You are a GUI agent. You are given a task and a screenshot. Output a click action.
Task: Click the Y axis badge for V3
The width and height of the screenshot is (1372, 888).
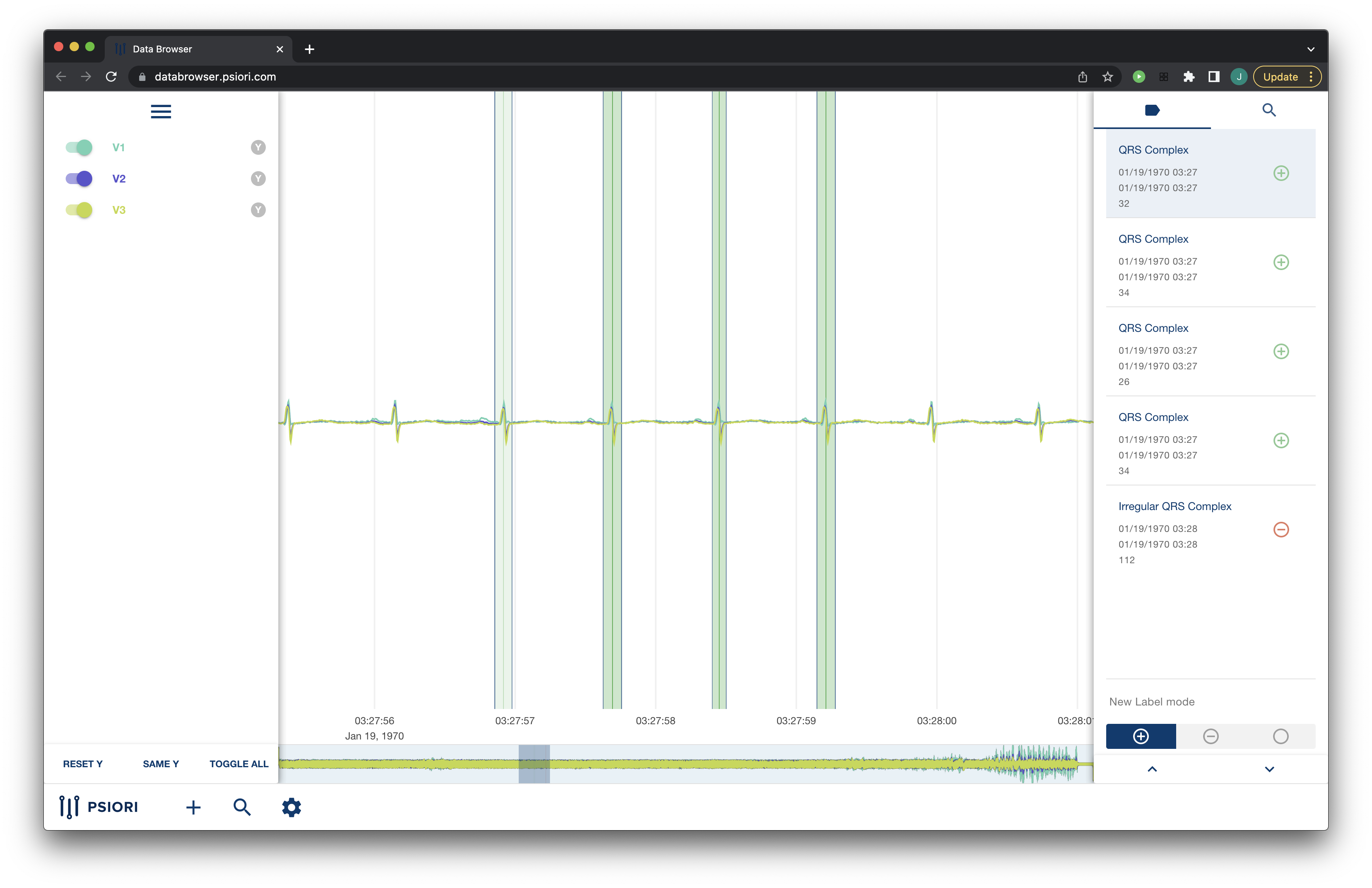tap(258, 210)
